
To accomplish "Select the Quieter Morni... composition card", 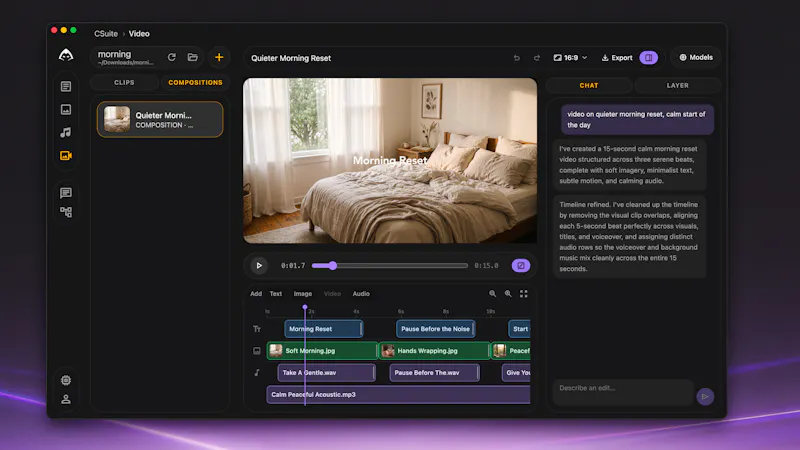I will tap(160, 119).
